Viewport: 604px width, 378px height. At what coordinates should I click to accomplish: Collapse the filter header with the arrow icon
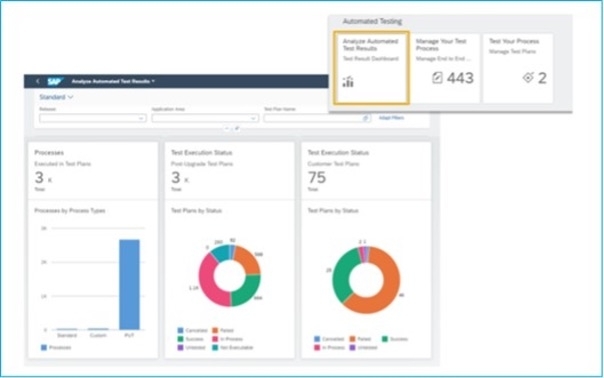(227, 129)
